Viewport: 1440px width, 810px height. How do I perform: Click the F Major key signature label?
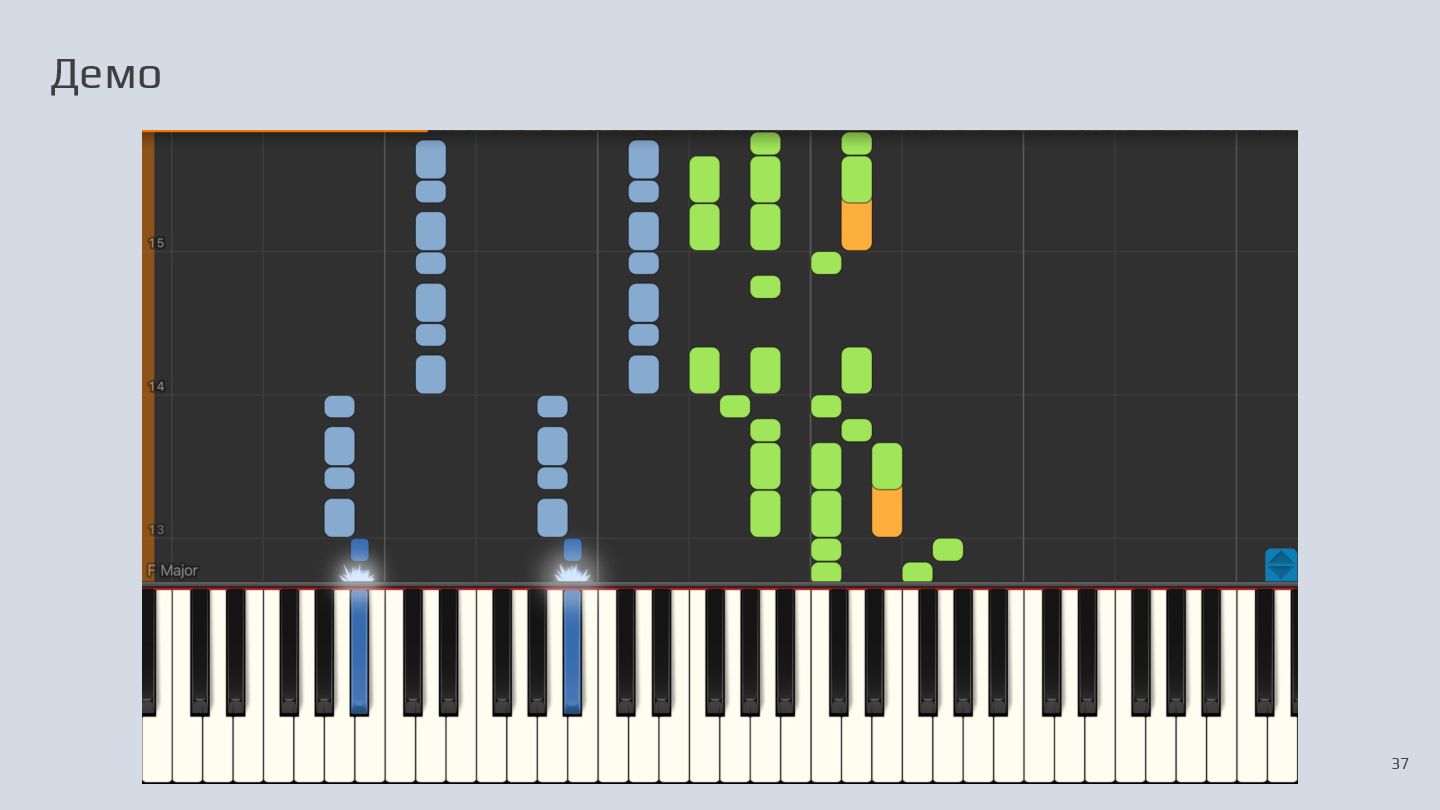tap(172, 570)
